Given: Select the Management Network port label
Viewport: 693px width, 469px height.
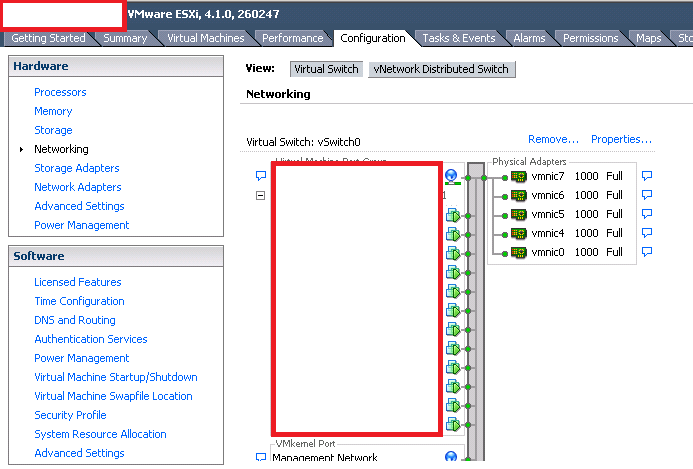Looking at the screenshot, I should point(325,457).
